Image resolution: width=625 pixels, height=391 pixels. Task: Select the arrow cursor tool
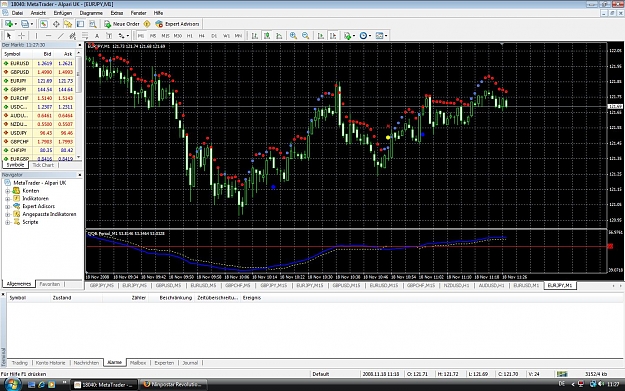pyautogui.click(x=9, y=35)
